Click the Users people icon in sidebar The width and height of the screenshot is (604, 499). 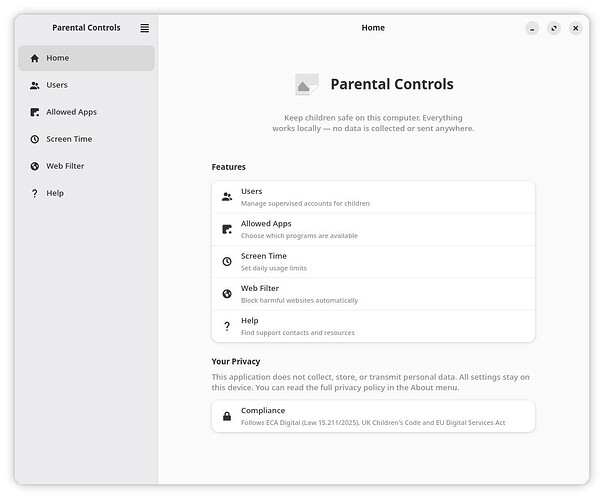(35, 85)
